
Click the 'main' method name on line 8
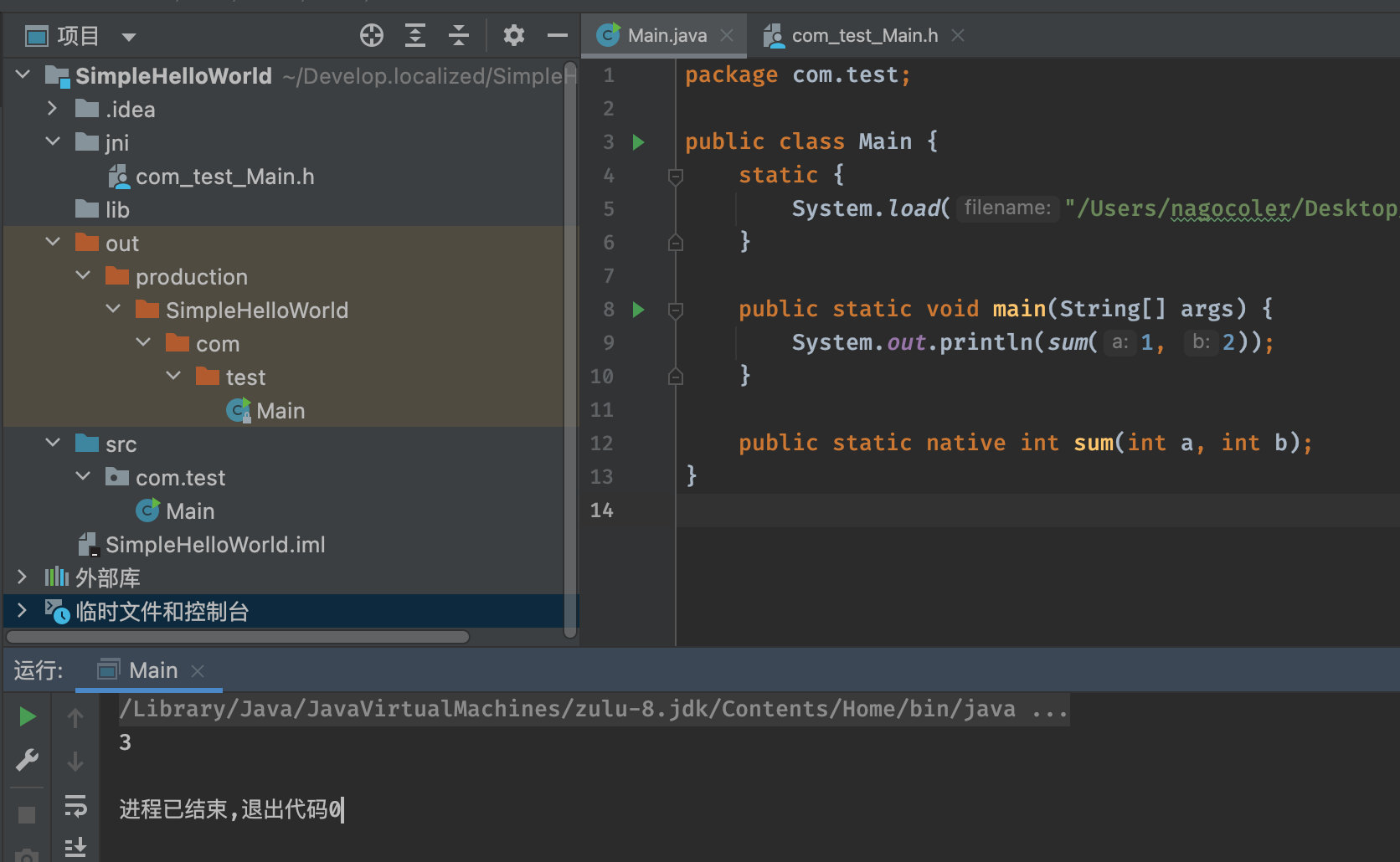click(1019, 309)
